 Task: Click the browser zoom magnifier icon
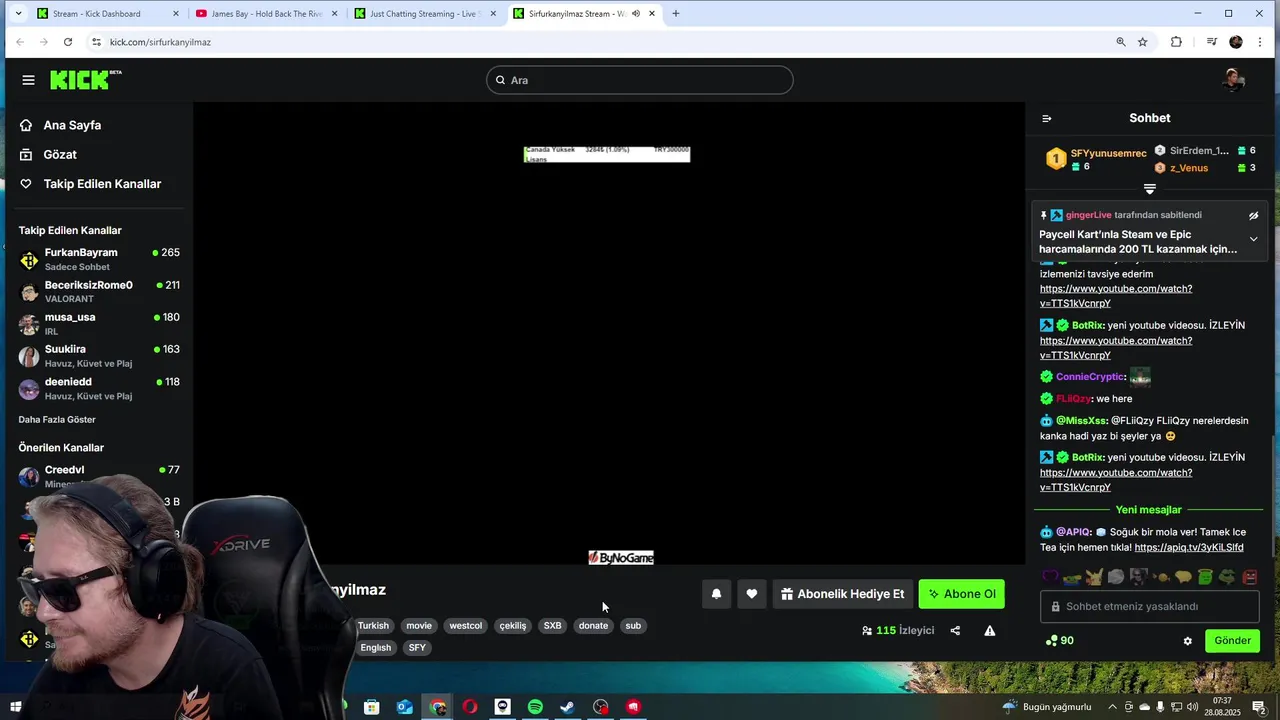click(1121, 42)
